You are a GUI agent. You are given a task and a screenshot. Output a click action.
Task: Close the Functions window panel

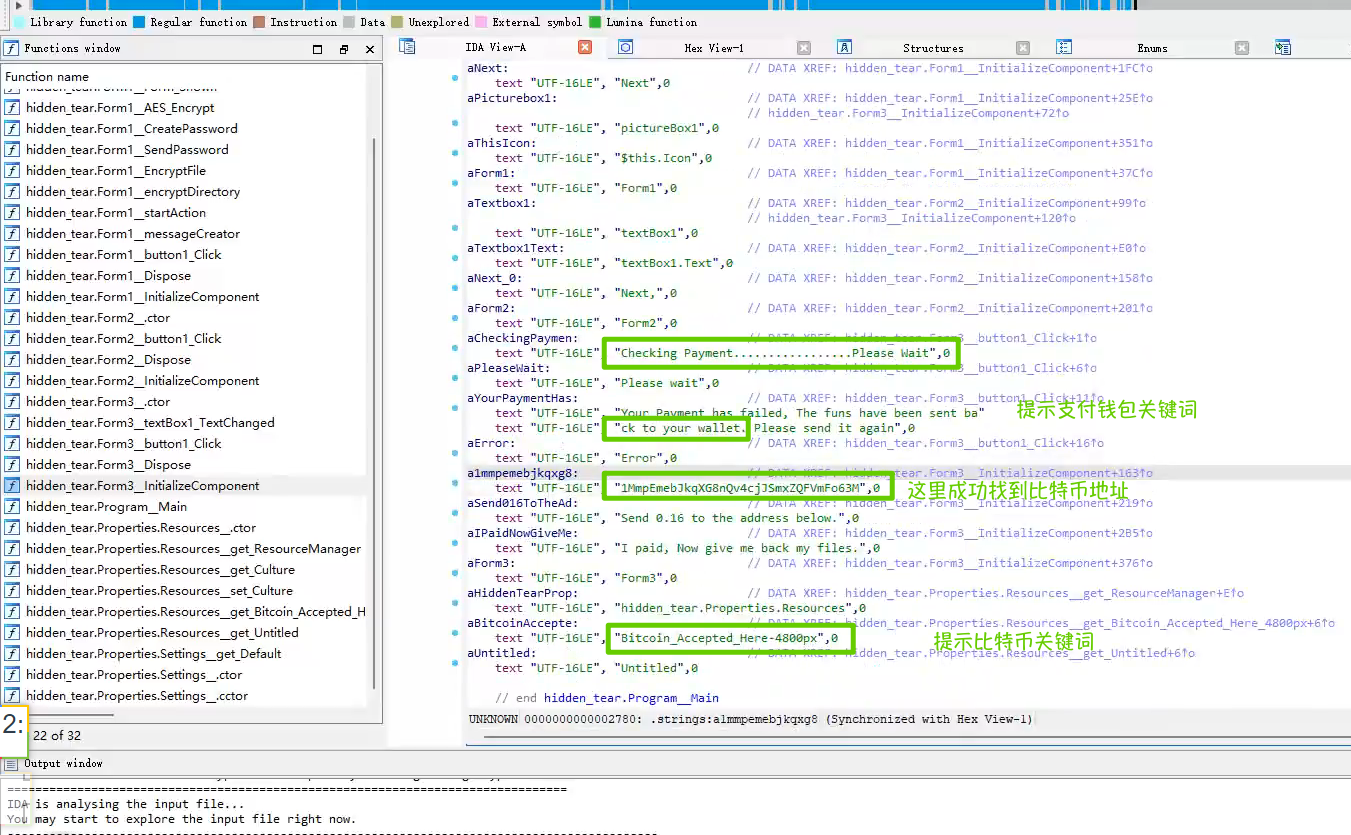click(x=370, y=49)
